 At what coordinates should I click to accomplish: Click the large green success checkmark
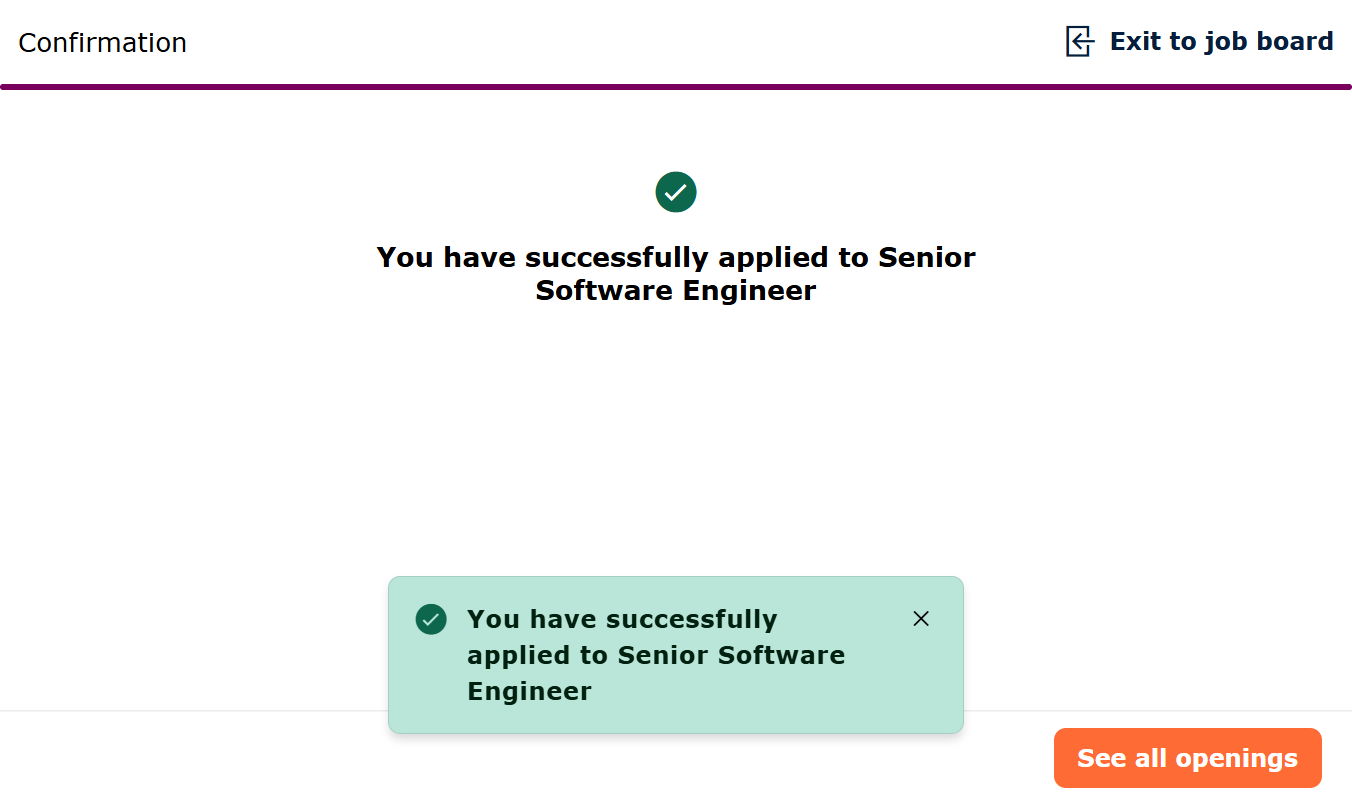pos(676,192)
